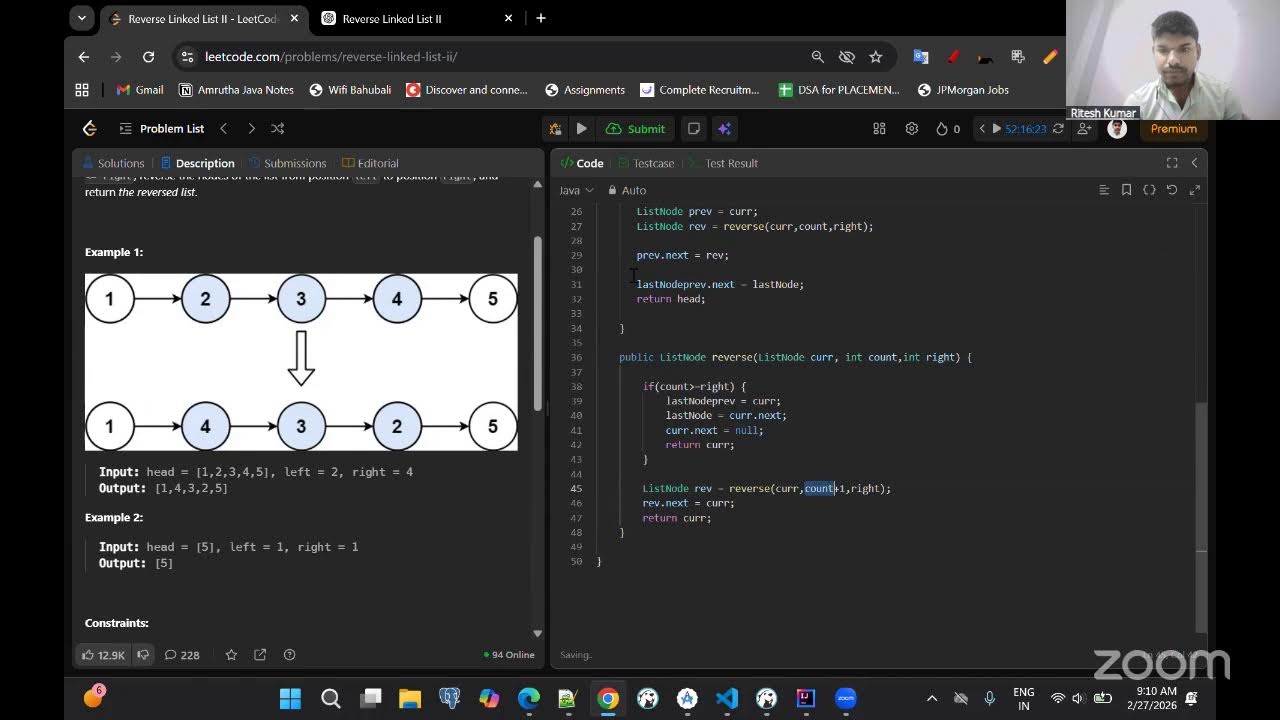Format the code with the align icon
1280x720 pixels.
click(1104, 190)
